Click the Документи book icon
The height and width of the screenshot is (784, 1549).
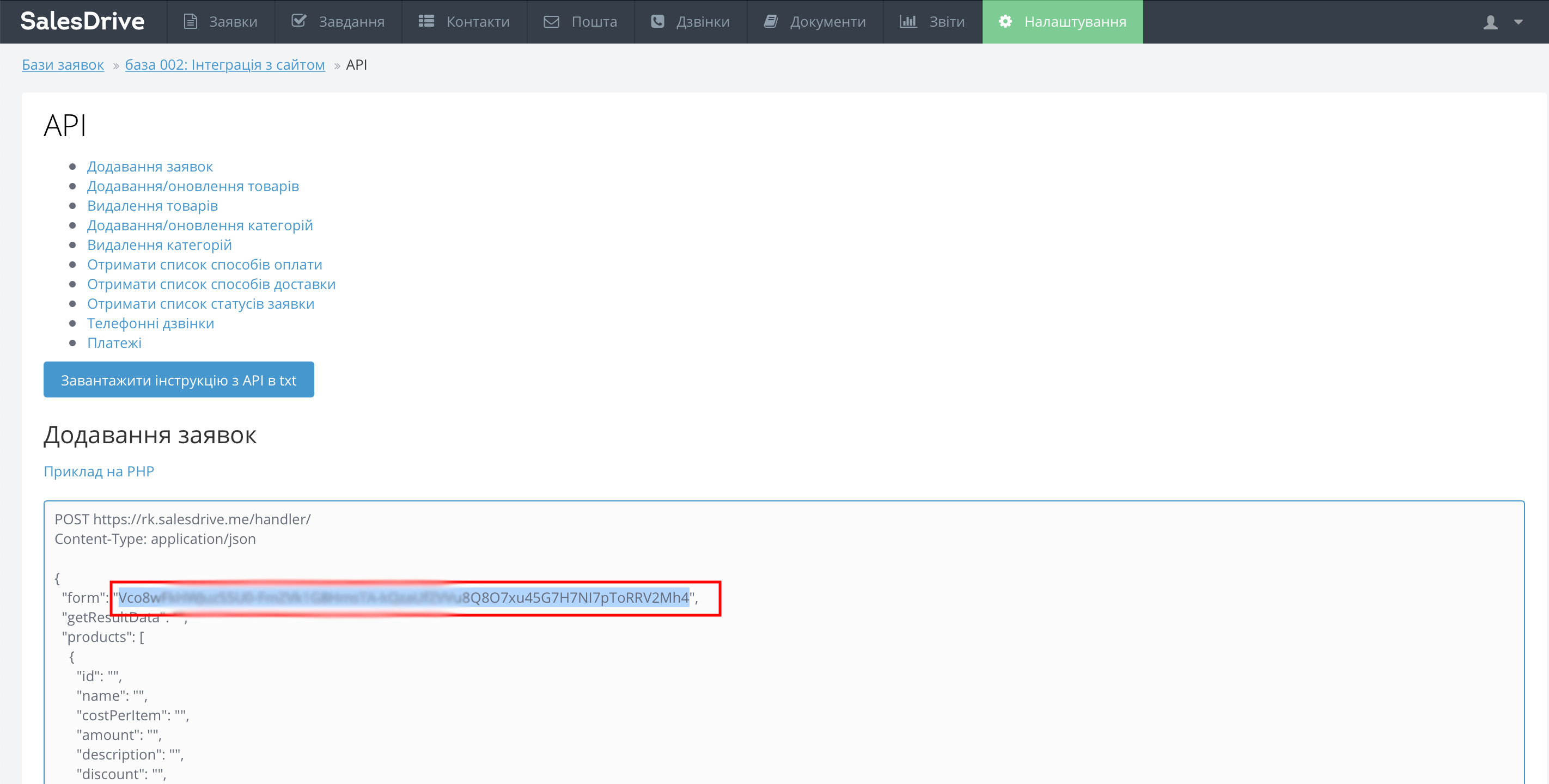click(x=771, y=21)
